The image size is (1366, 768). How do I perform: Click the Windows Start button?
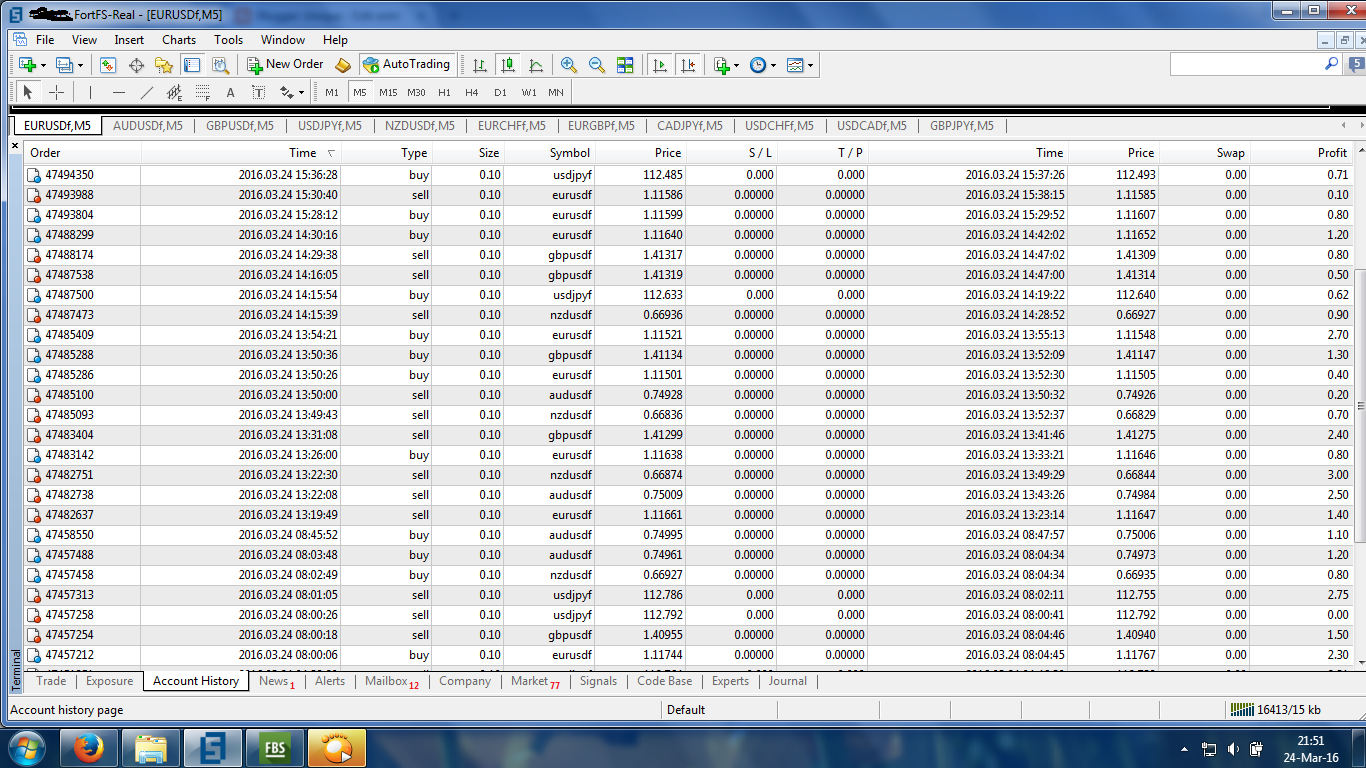tap(27, 748)
